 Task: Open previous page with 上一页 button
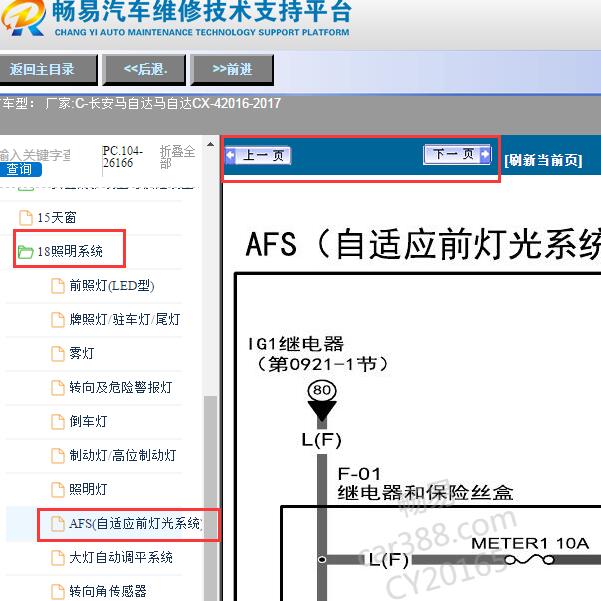click(258, 156)
